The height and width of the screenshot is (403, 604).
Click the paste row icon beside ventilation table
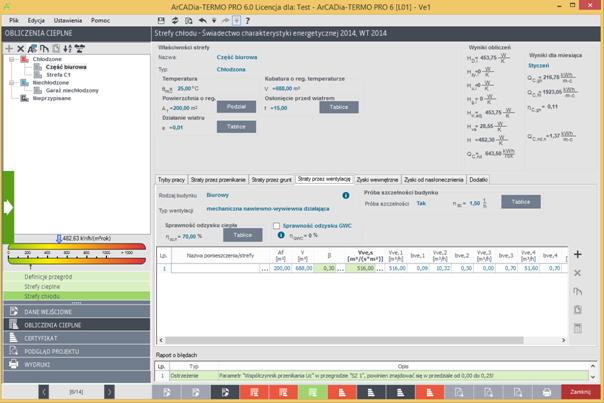(577, 309)
